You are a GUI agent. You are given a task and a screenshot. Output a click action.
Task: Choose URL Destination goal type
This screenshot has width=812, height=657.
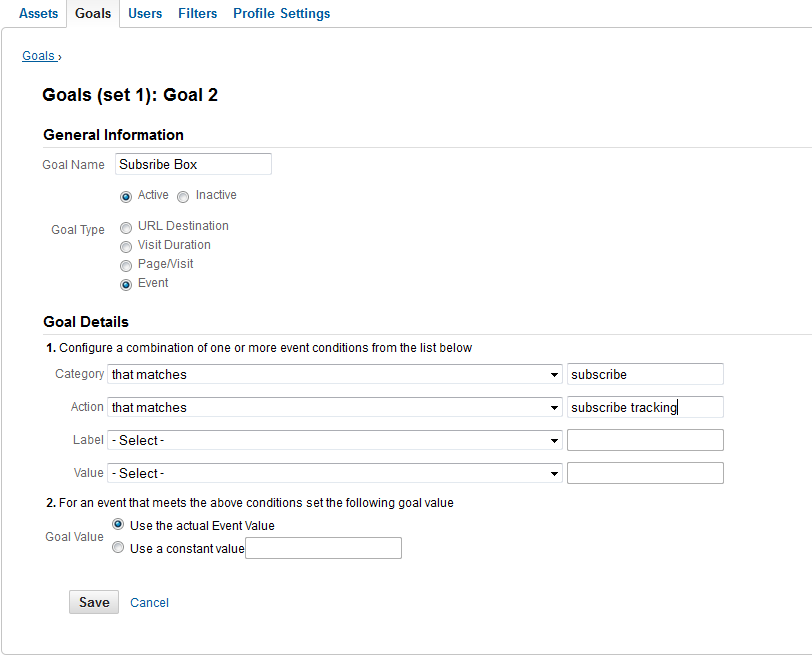click(126, 228)
